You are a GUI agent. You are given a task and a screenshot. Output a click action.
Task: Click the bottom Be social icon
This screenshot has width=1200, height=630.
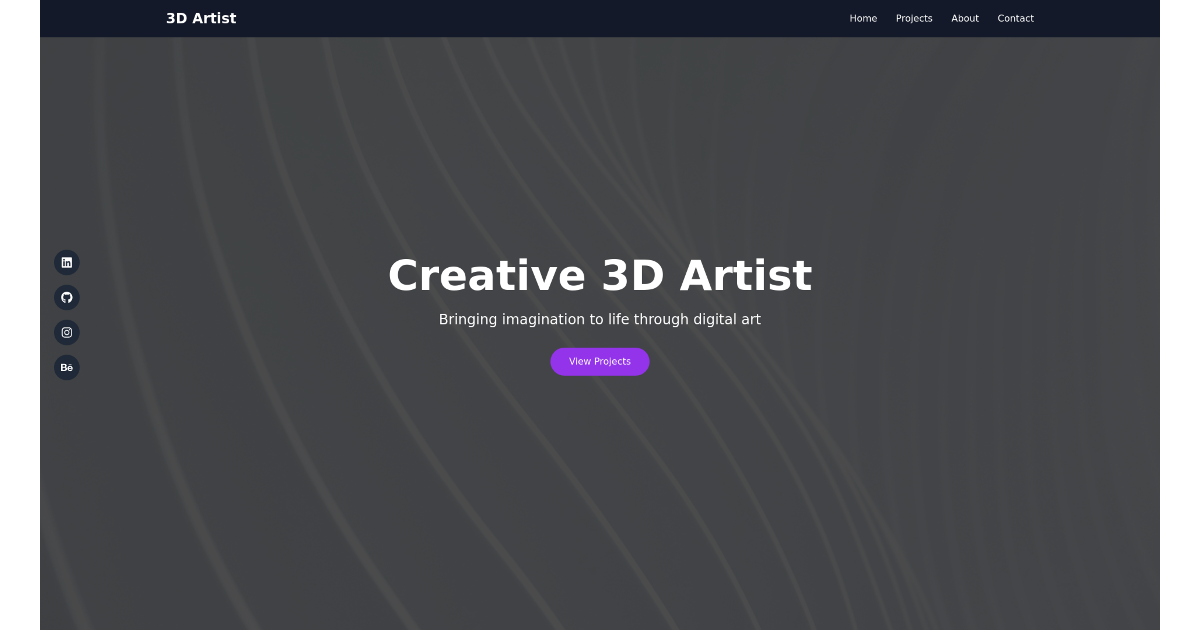[x=67, y=367]
